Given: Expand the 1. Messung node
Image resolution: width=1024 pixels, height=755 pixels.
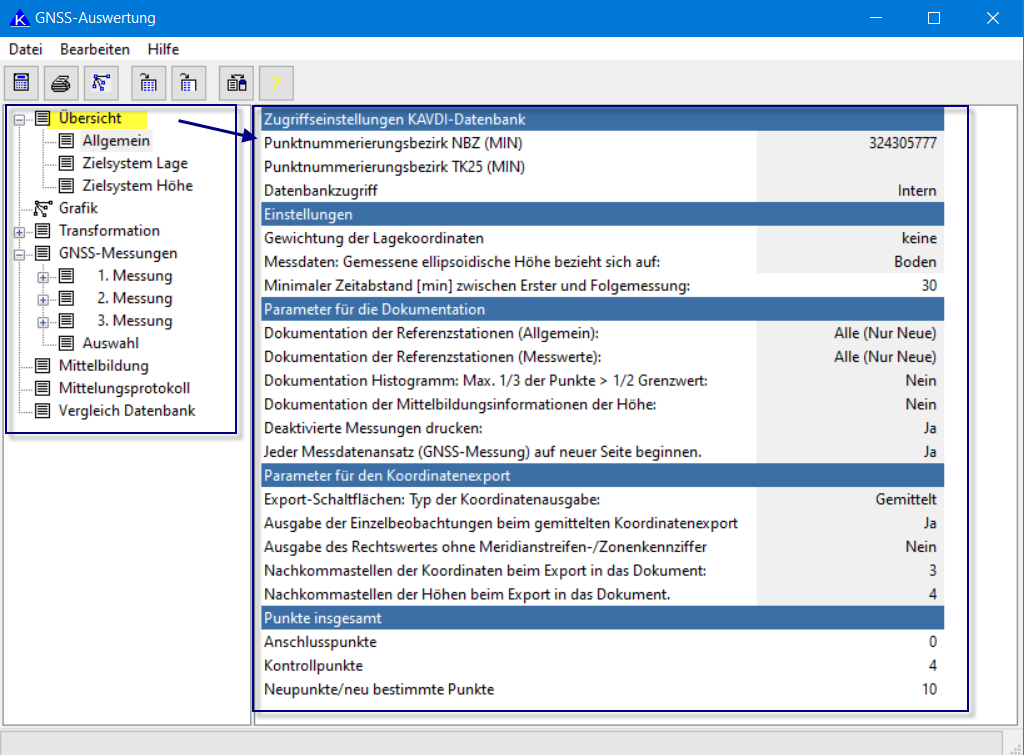Looking at the screenshot, I should click(x=43, y=277).
